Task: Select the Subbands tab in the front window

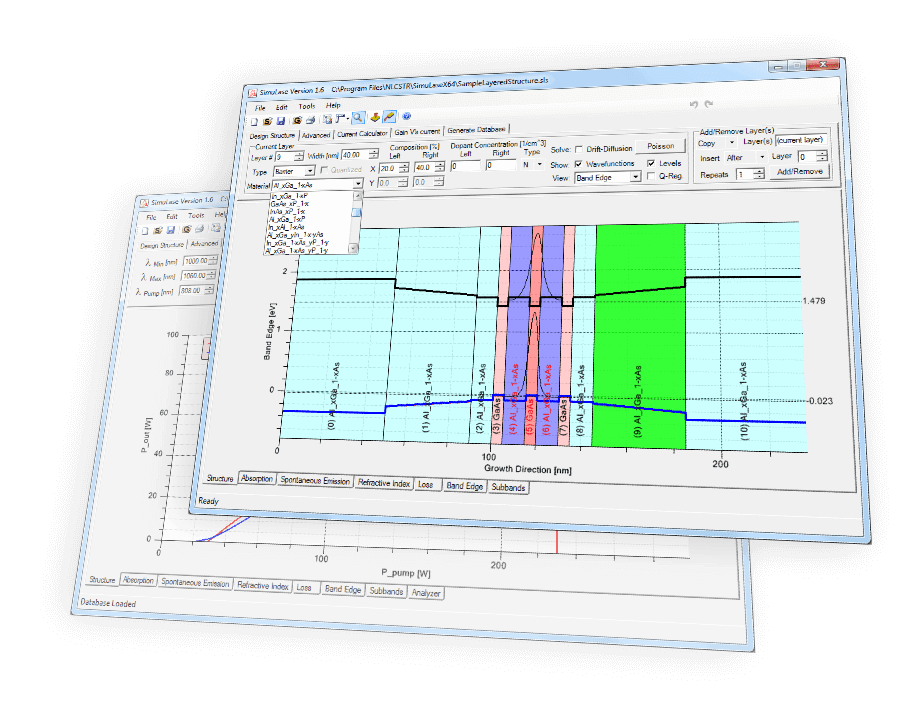Action: pyautogui.click(x=508, y=487)
